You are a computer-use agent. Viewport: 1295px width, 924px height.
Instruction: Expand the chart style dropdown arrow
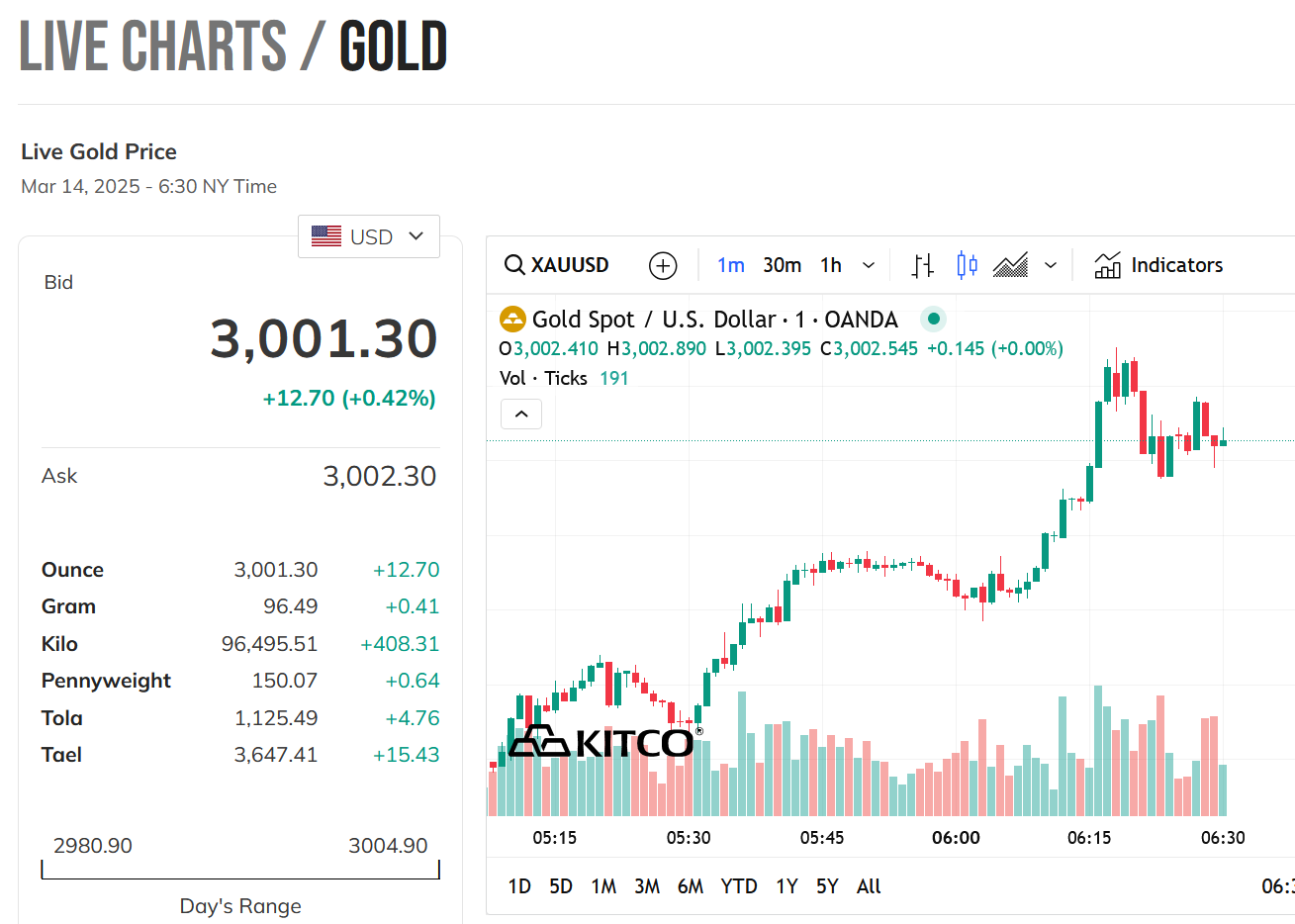pos(1051,265)
